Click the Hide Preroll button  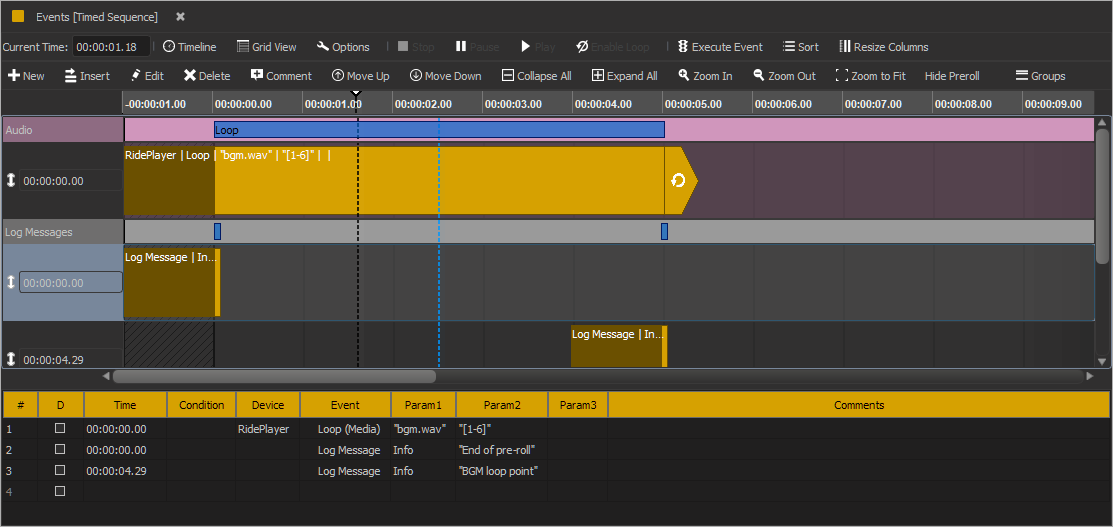coord(952,76)
